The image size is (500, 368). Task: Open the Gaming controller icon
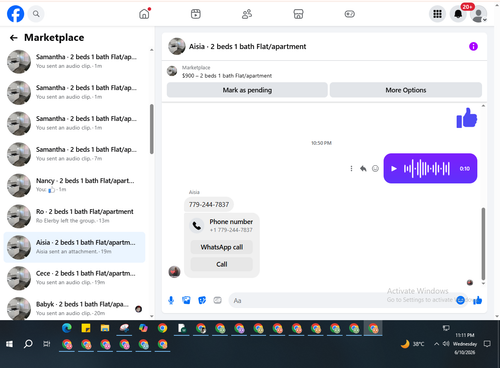pos(350,14)
